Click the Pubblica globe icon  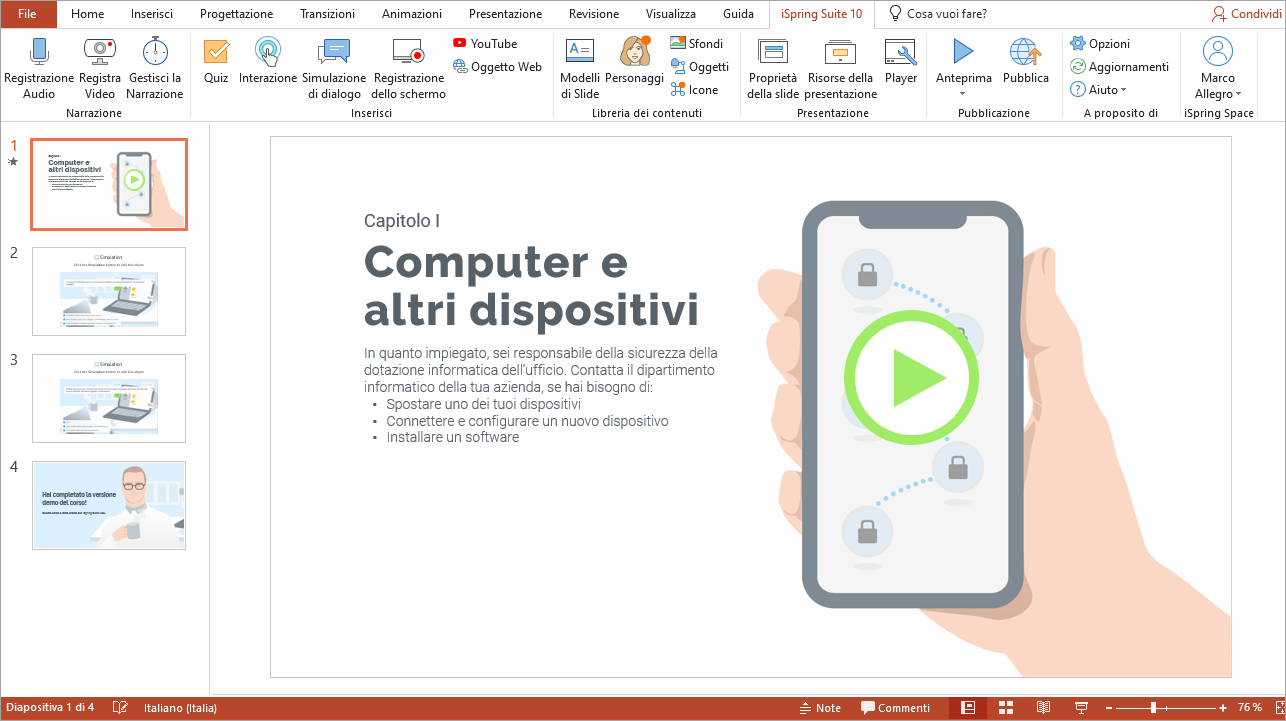1025,52
